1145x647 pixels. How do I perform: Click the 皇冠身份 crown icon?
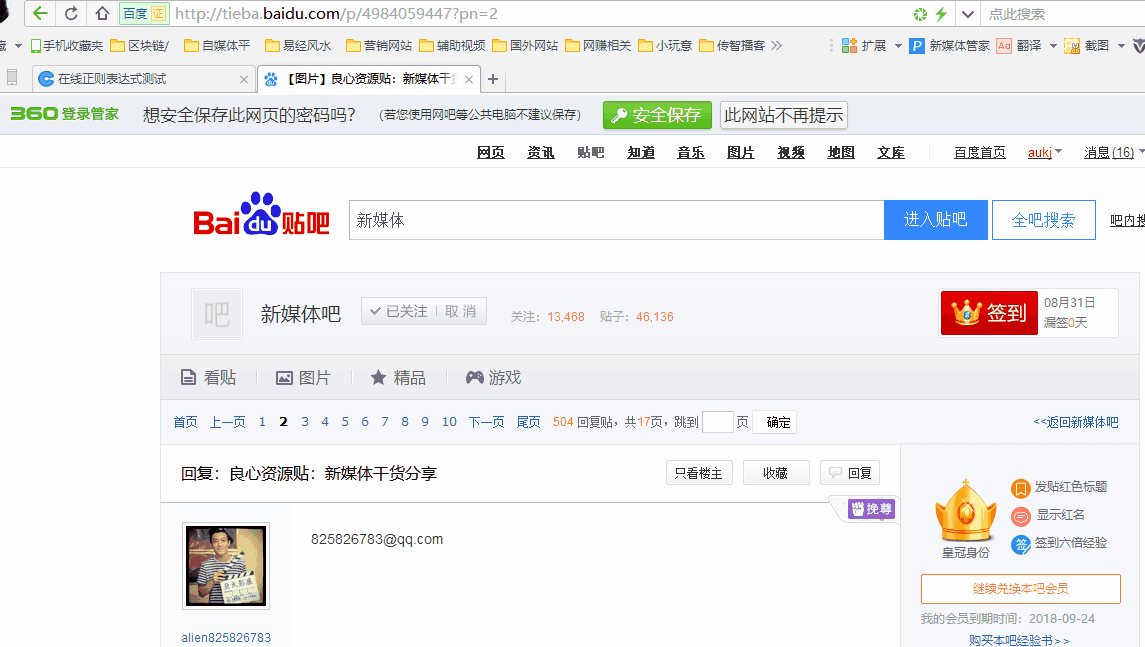965,511
